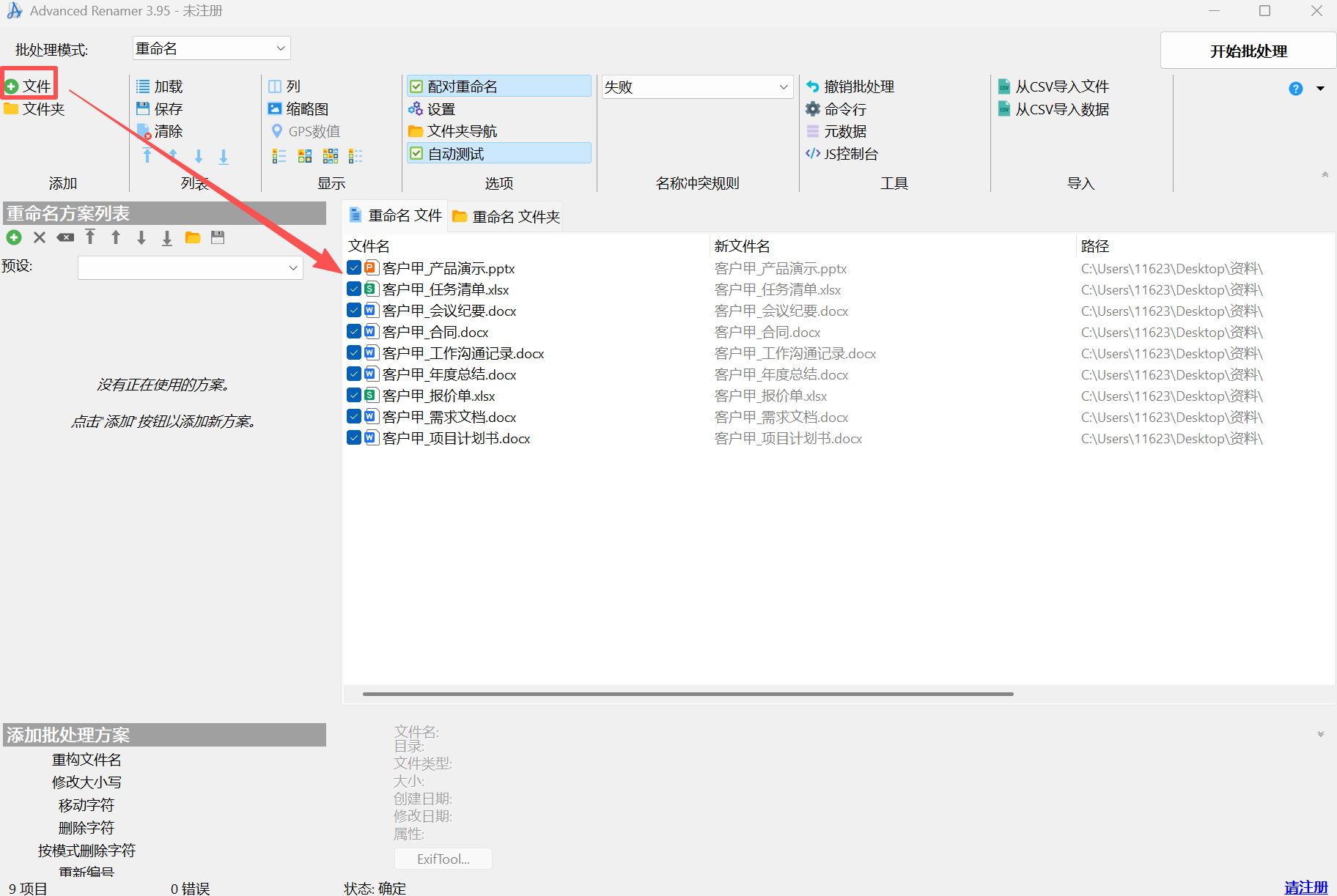Open 名称冲突规则 dropdown showing 失败
Viewport: 1337px width, 896px height.
pyautogui.click(x=697, y=87)
